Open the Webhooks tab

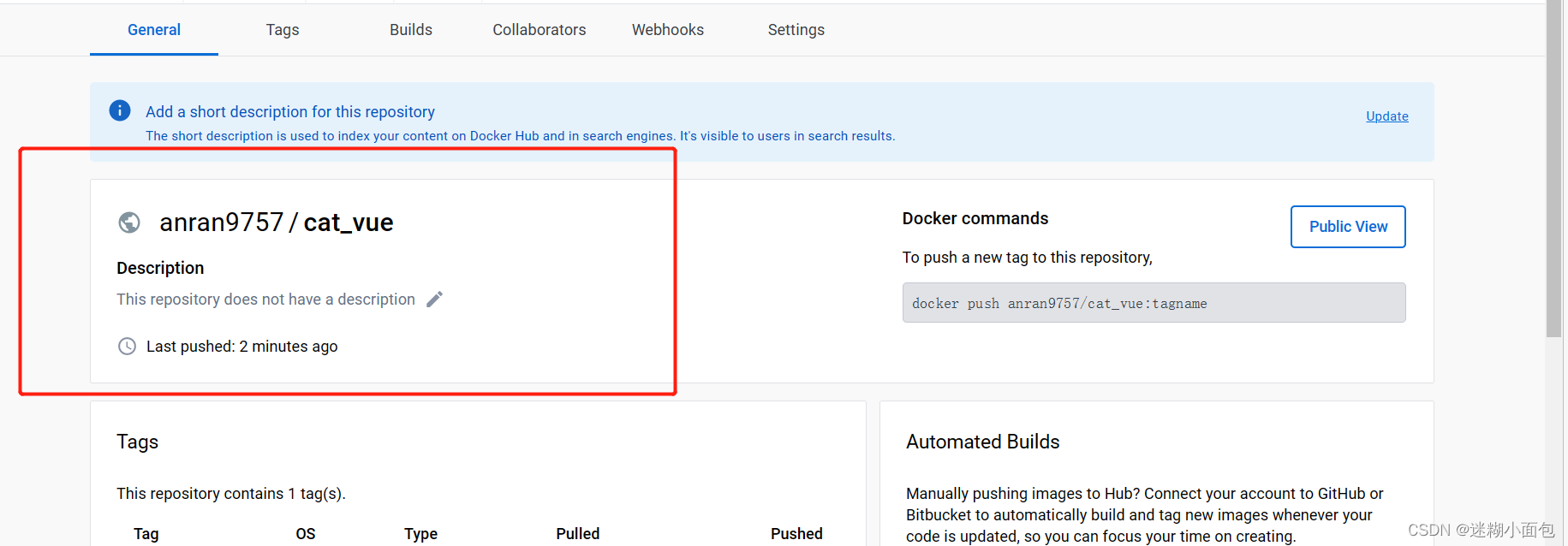[667, 29]
